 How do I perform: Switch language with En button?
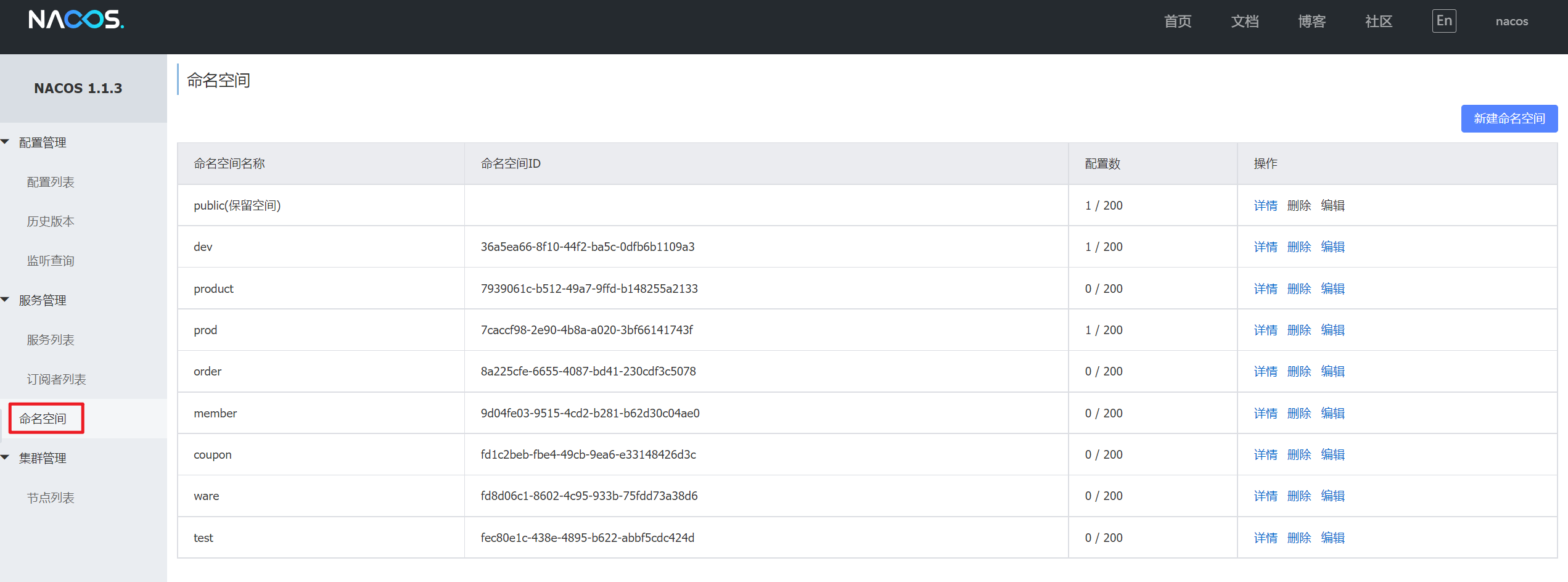[x=1444, y=21]
